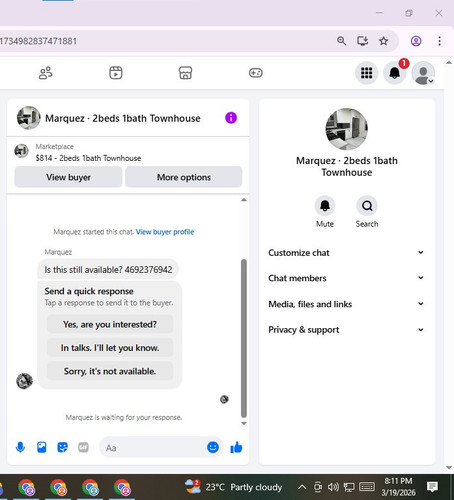Click the $814 listing small thumbnail

pos(21,151)
